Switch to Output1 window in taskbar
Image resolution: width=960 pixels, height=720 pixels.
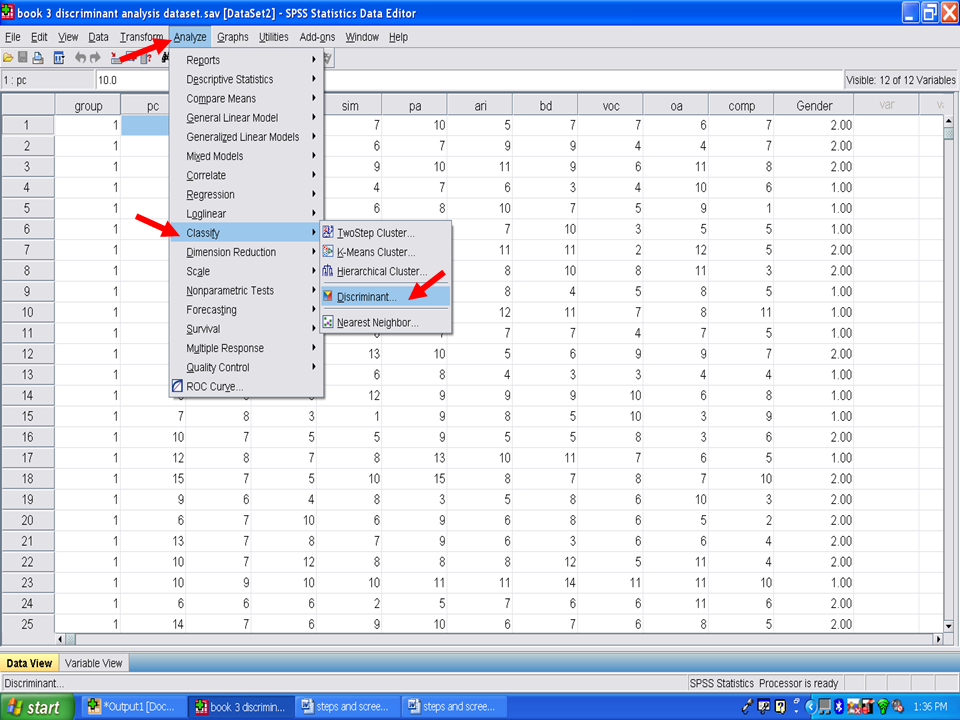pyautogui.click(x=133, y=707)
